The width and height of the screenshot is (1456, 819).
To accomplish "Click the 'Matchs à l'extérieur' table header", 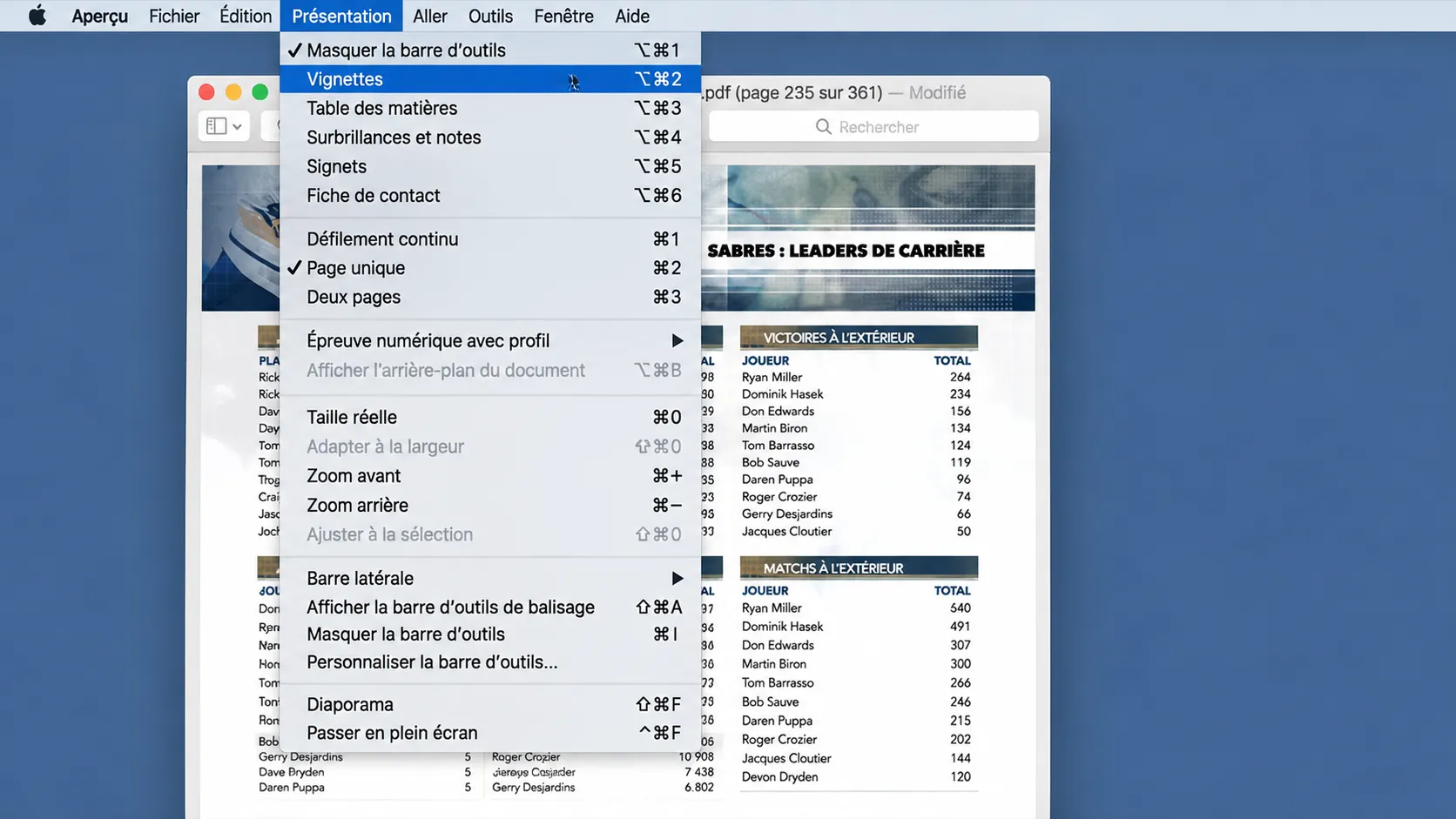I will pos(859,568).
